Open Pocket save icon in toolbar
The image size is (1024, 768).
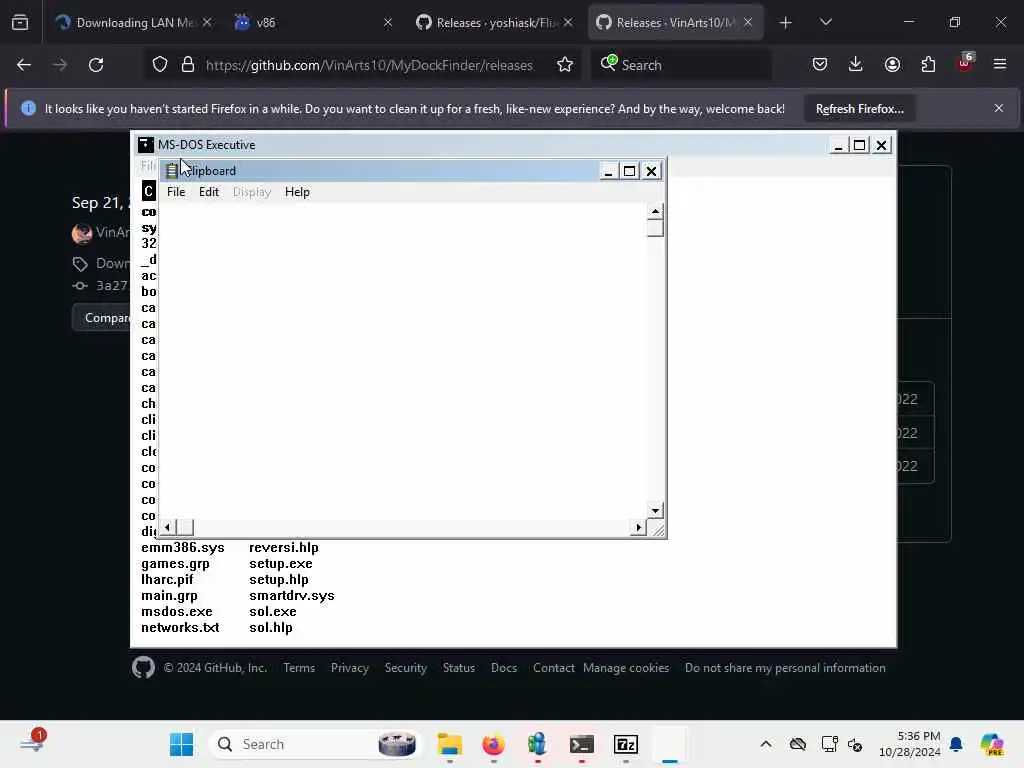(820, 65)
